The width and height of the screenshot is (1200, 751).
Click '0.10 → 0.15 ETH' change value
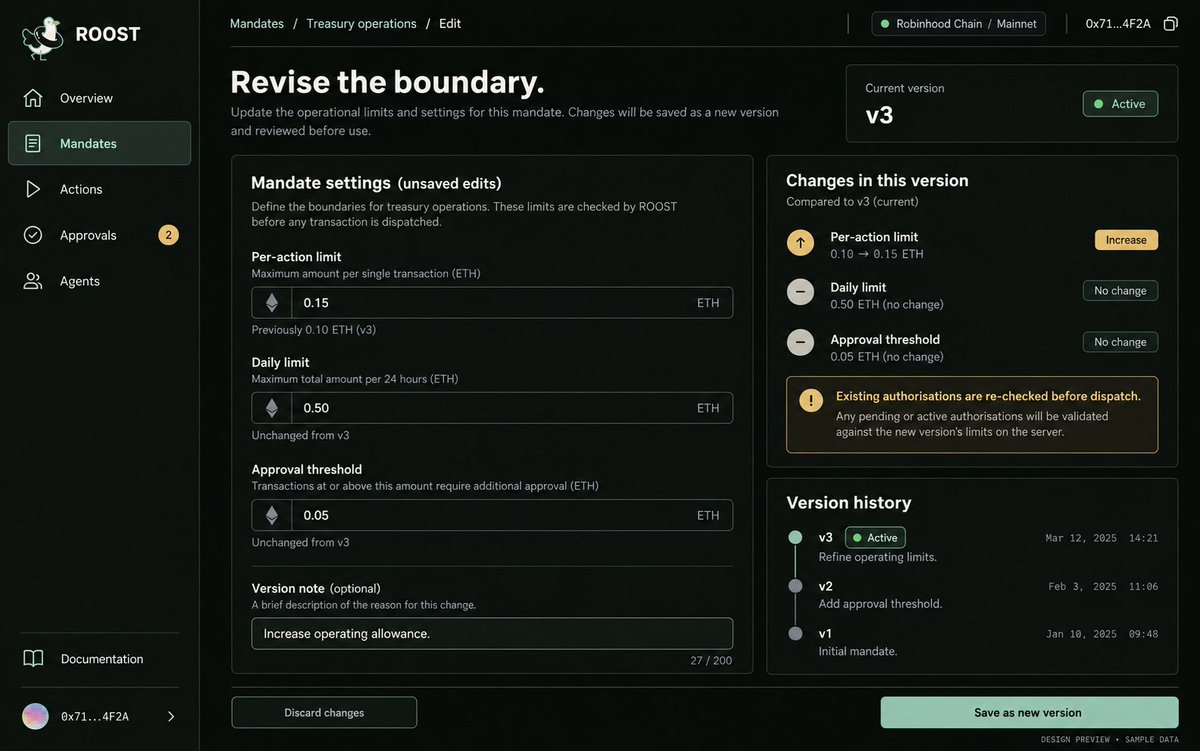pyautogui.click(x=877, y=254)
